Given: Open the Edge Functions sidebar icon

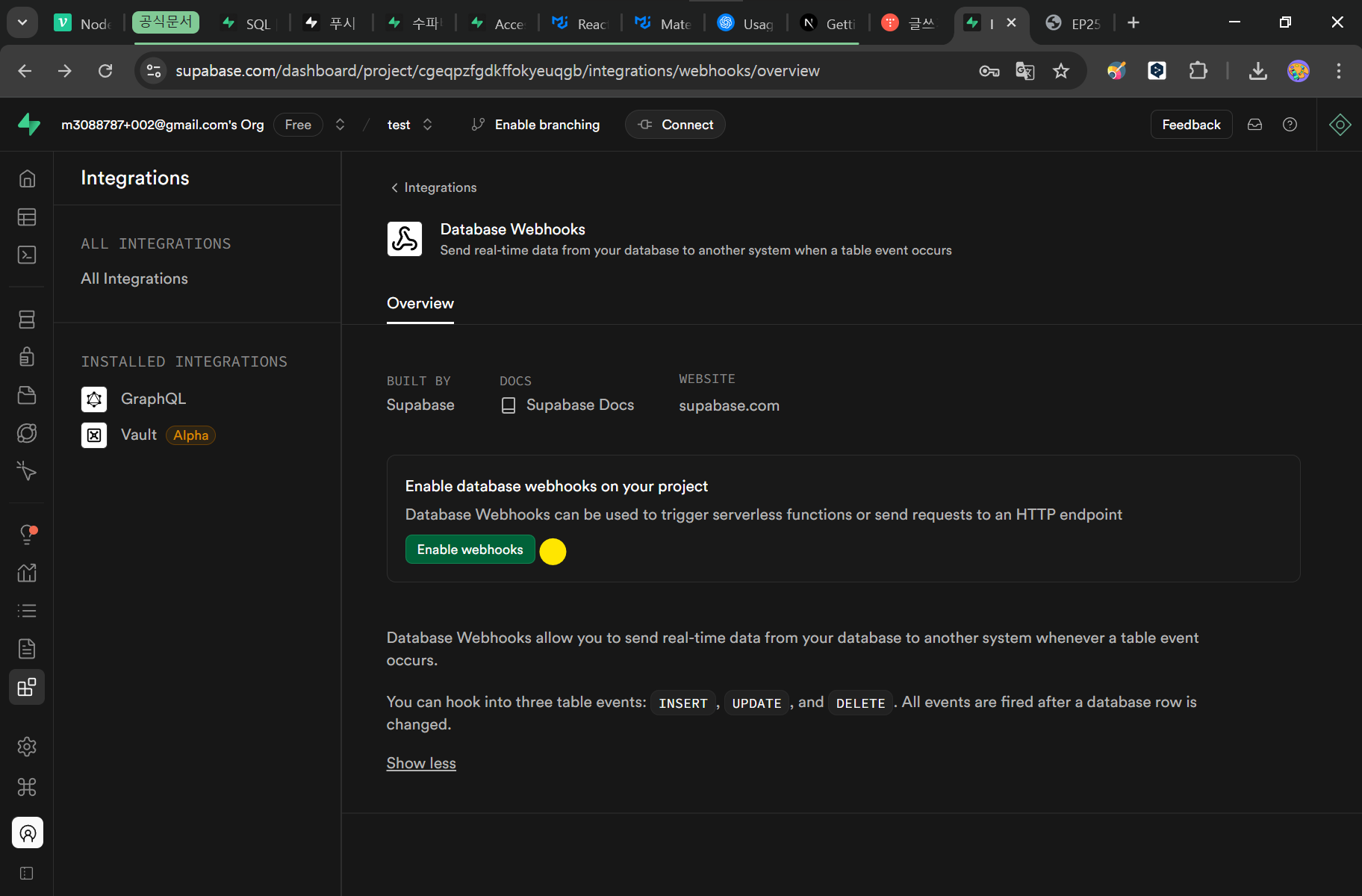Looking at the screenshot, I should point(27,433).
